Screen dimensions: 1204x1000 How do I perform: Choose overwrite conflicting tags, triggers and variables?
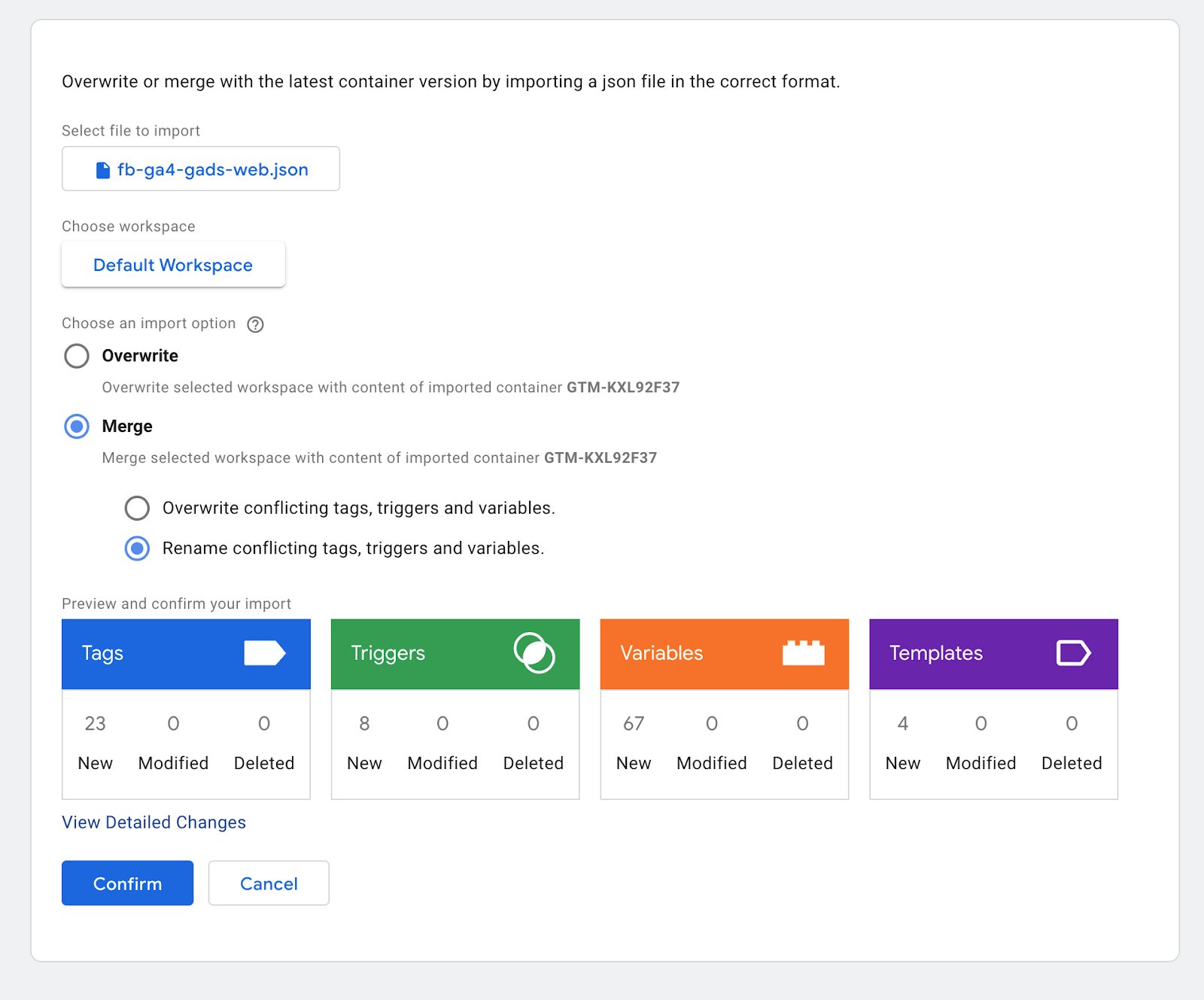point(136,508)
